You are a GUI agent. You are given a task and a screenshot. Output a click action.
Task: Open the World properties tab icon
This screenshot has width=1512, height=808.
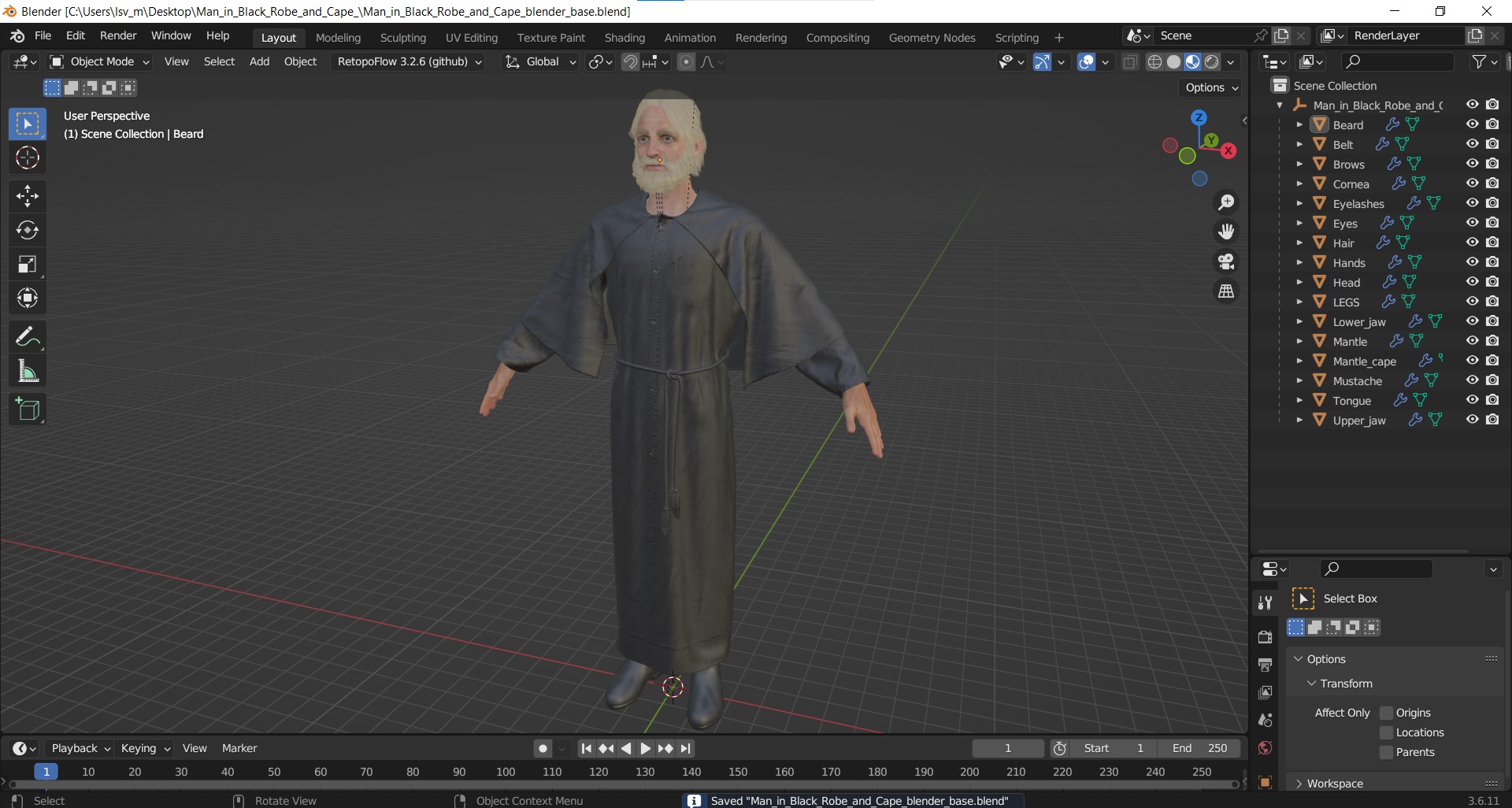1266,748
